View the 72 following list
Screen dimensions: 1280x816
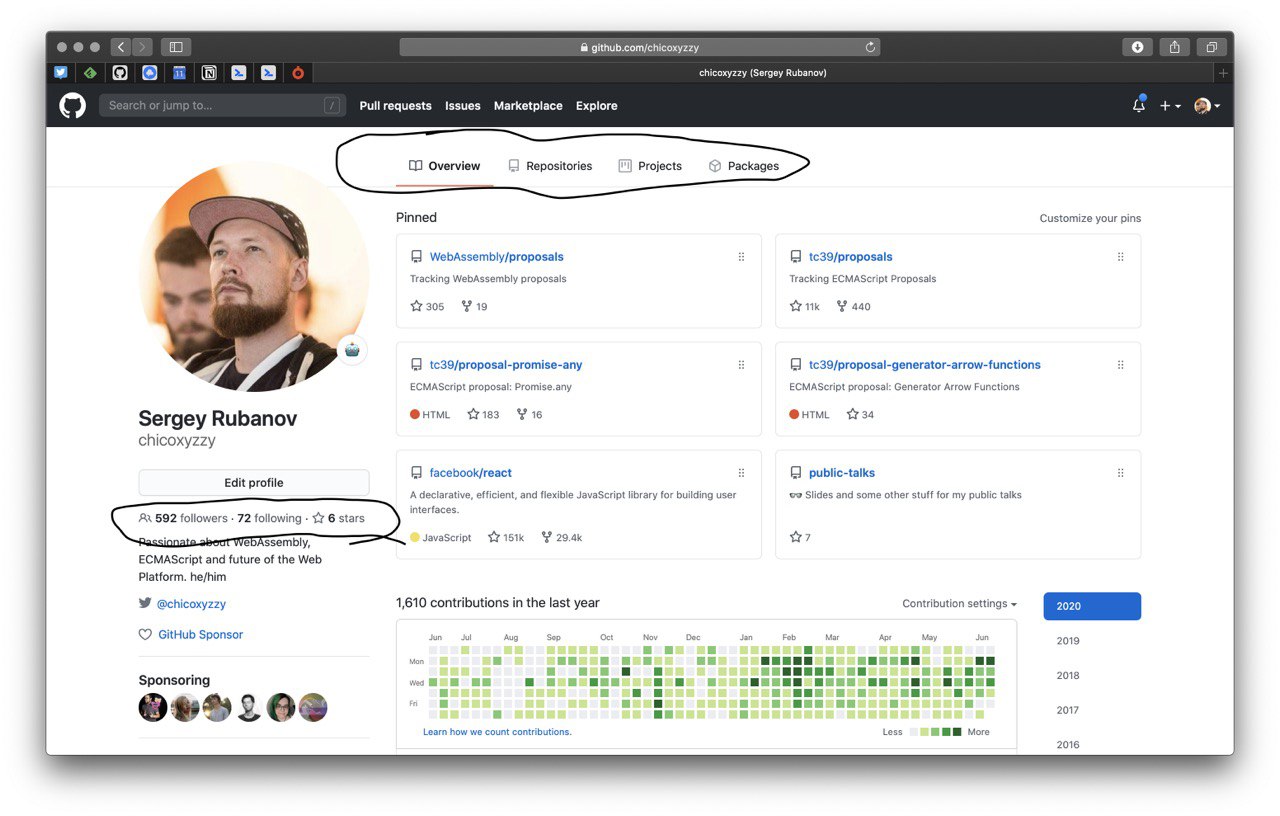pyautogui.click(x=269, y=518)
